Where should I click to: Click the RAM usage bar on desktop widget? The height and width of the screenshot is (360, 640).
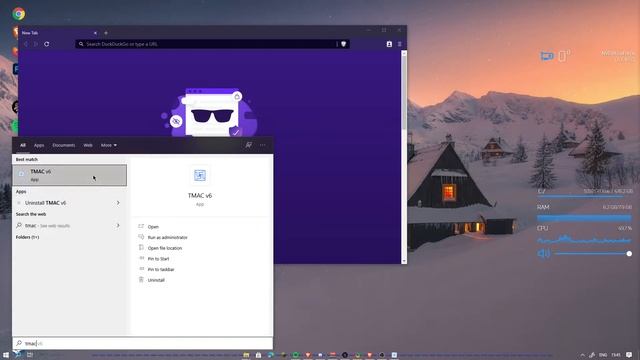584,218
